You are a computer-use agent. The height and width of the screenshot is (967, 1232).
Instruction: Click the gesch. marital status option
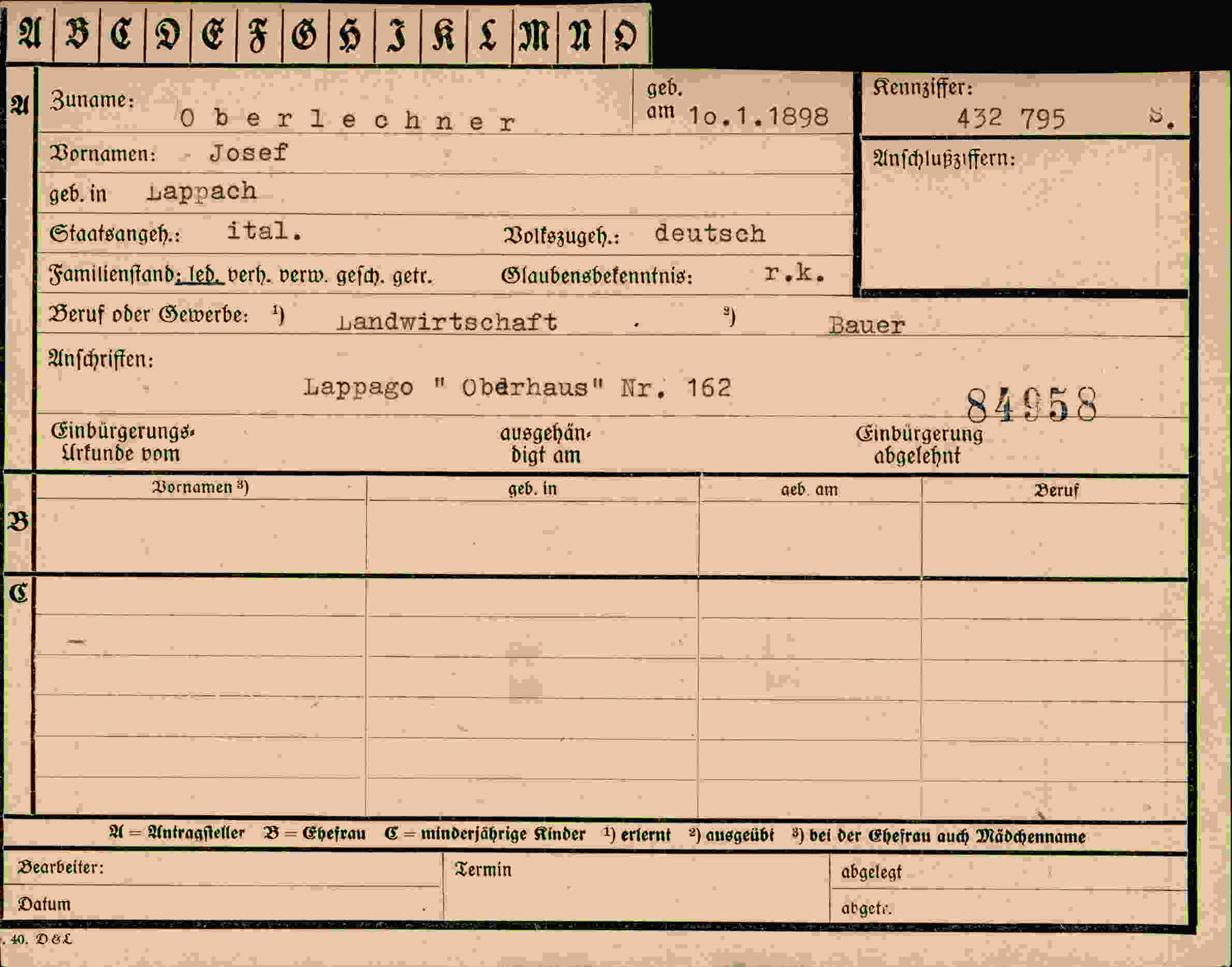click(x=361, y=276)
